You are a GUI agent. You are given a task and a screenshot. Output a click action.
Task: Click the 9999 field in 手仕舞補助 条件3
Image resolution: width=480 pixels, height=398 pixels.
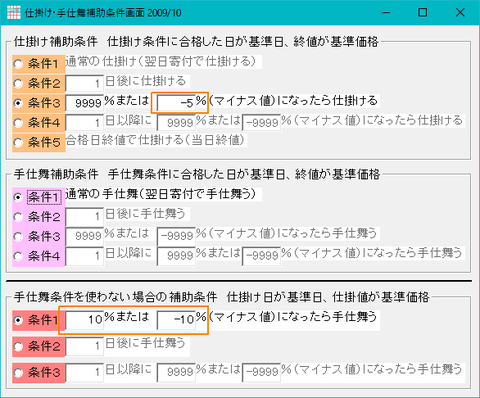tap(85, 237)
